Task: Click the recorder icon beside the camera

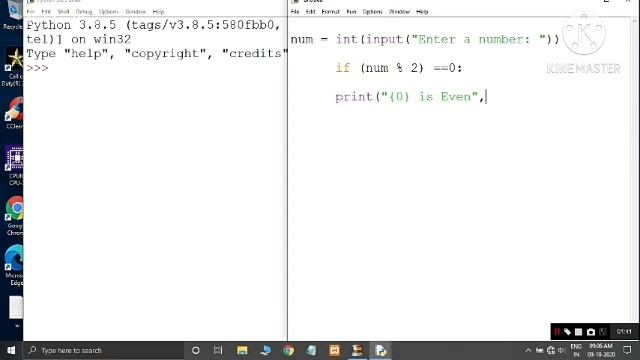Action: 603,332
